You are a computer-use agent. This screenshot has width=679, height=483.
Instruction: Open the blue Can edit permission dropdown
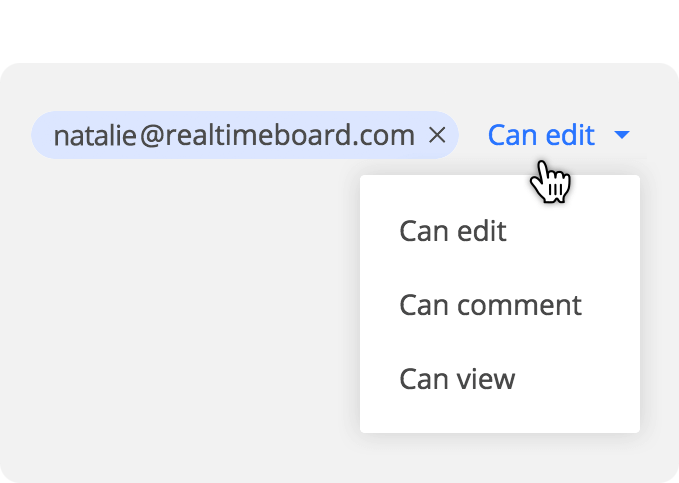pos(559,135)
